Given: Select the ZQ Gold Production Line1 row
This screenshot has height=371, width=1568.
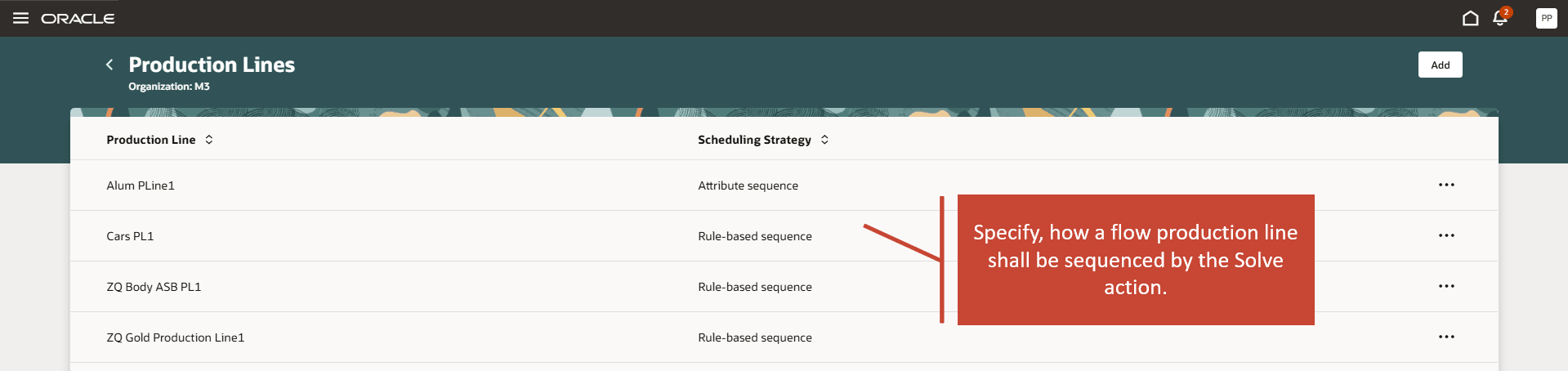Looking at the screenshot, I should click(x=175, y=337).
